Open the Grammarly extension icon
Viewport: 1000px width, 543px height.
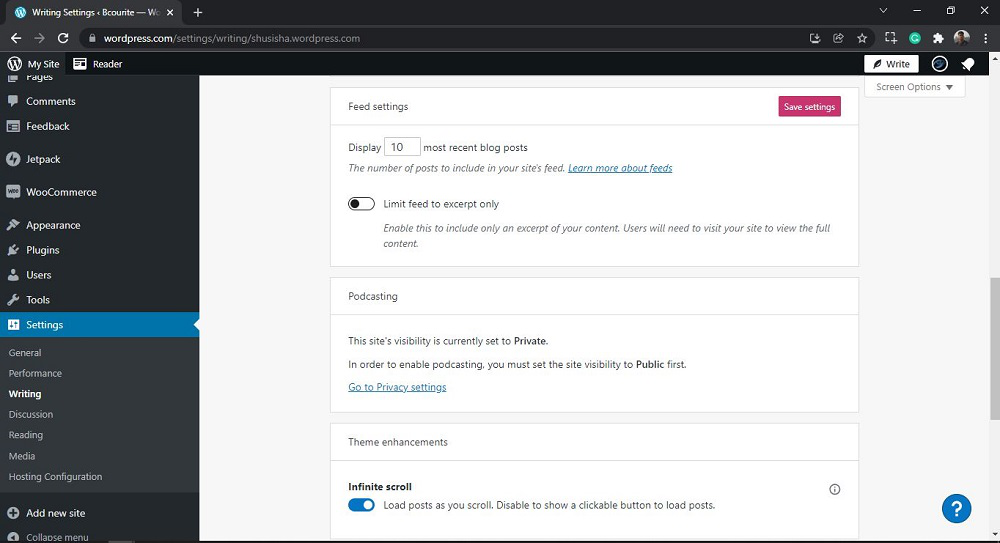tap(914, 38)
